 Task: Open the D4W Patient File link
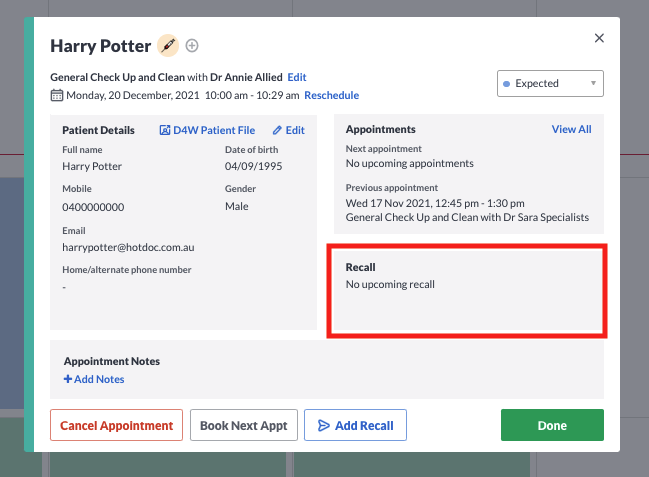(x=207, y=130)
